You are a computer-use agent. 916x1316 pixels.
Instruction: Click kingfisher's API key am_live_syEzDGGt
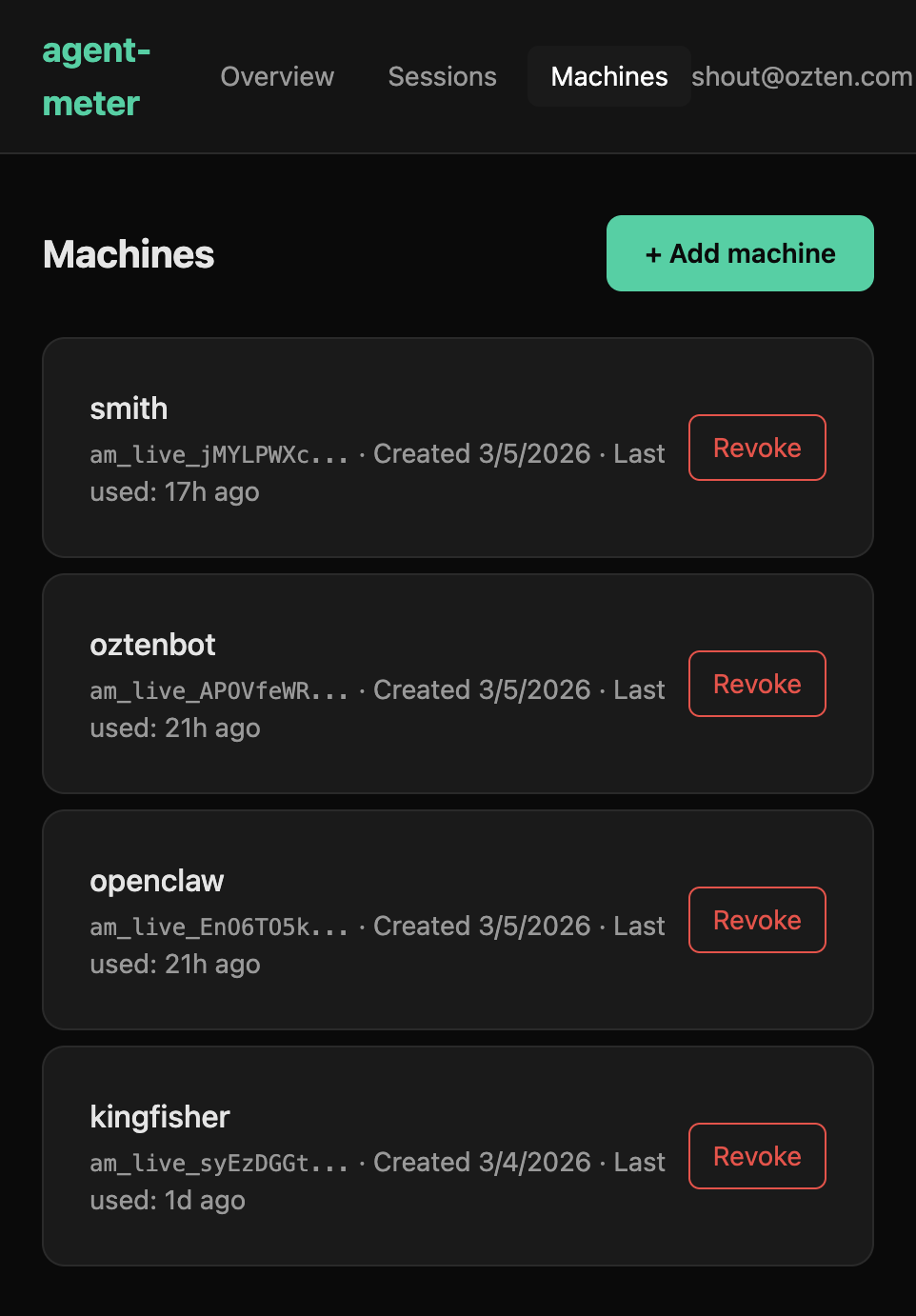click(x=218, y=1162)
